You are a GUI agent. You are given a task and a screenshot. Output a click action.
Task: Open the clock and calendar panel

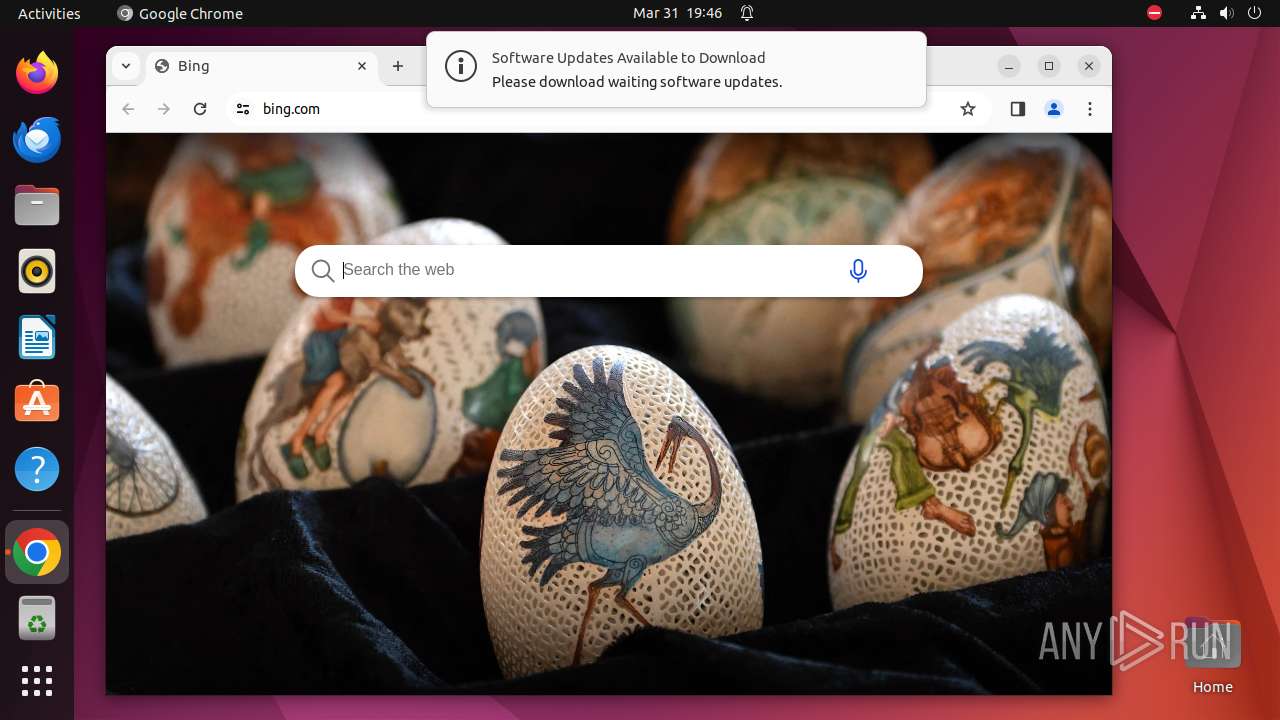tap(677, 13)
